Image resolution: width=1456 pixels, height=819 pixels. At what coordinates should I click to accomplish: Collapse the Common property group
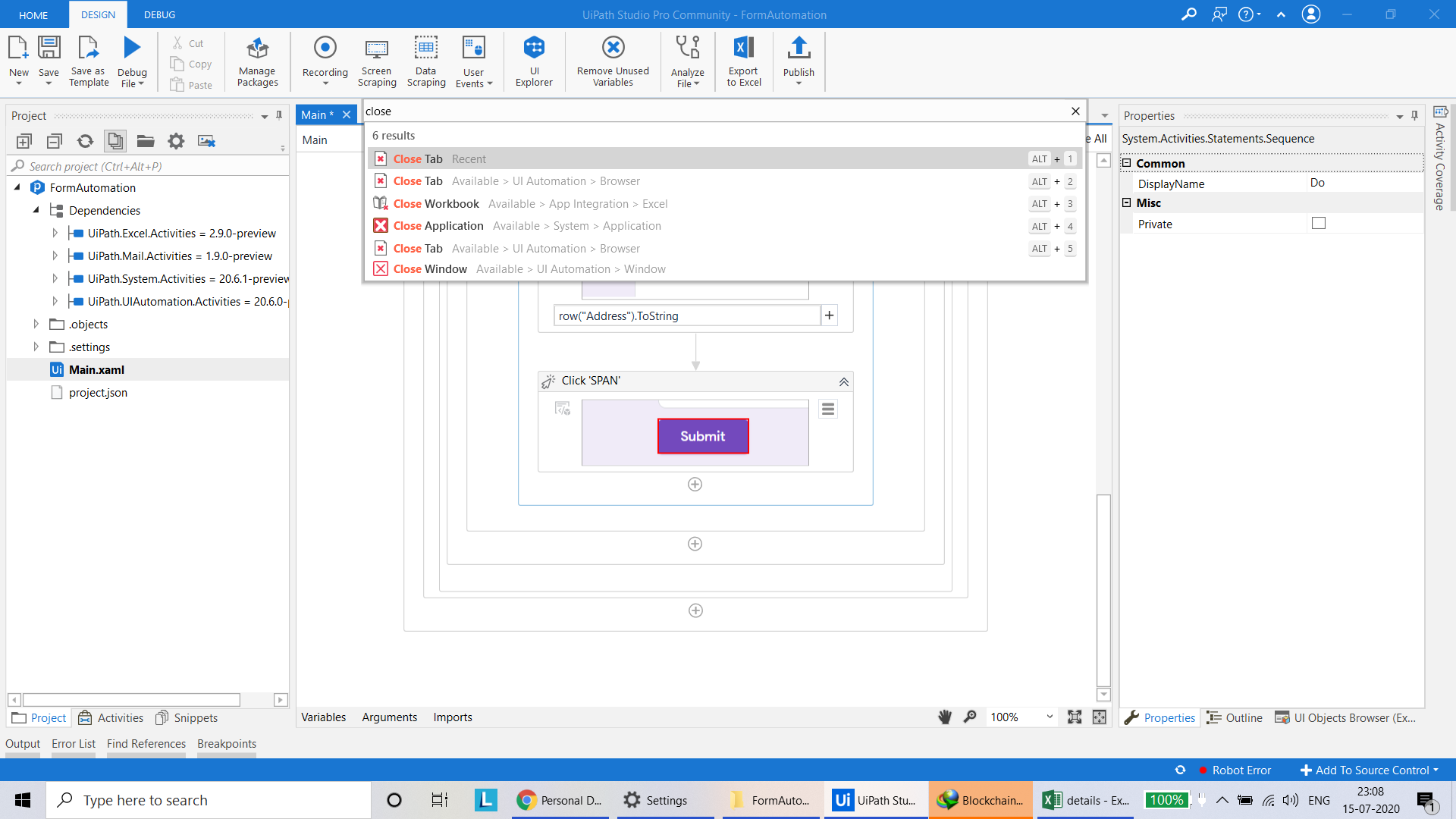1127,163
